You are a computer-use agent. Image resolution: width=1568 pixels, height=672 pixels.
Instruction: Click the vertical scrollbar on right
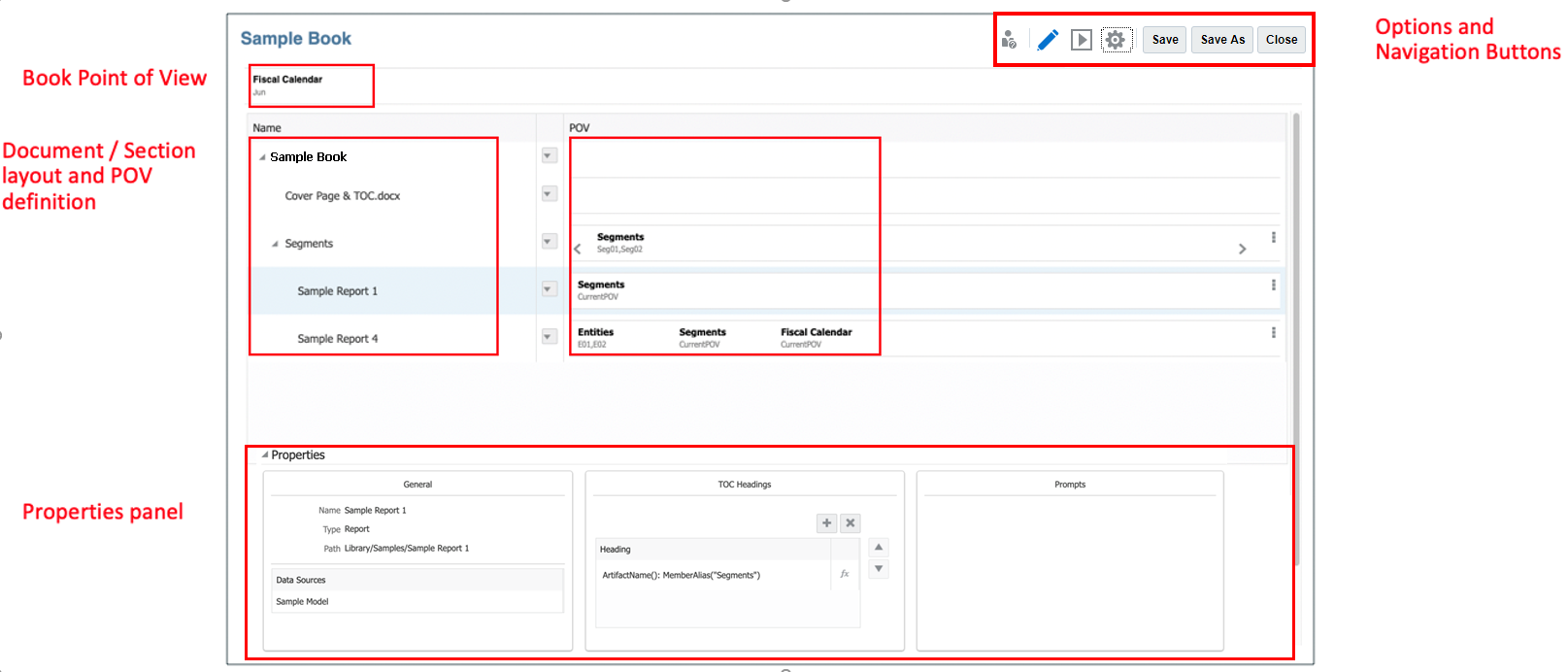pos(1296,340)
